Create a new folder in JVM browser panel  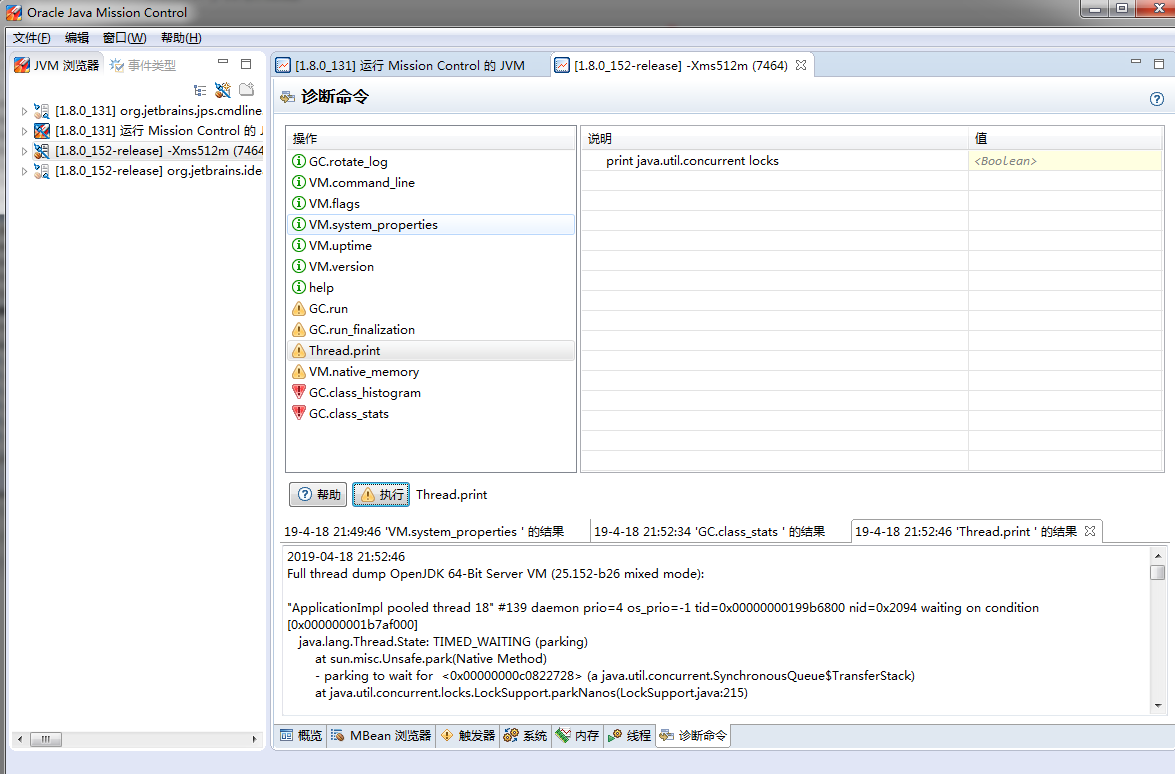click(x=245, y=90)
